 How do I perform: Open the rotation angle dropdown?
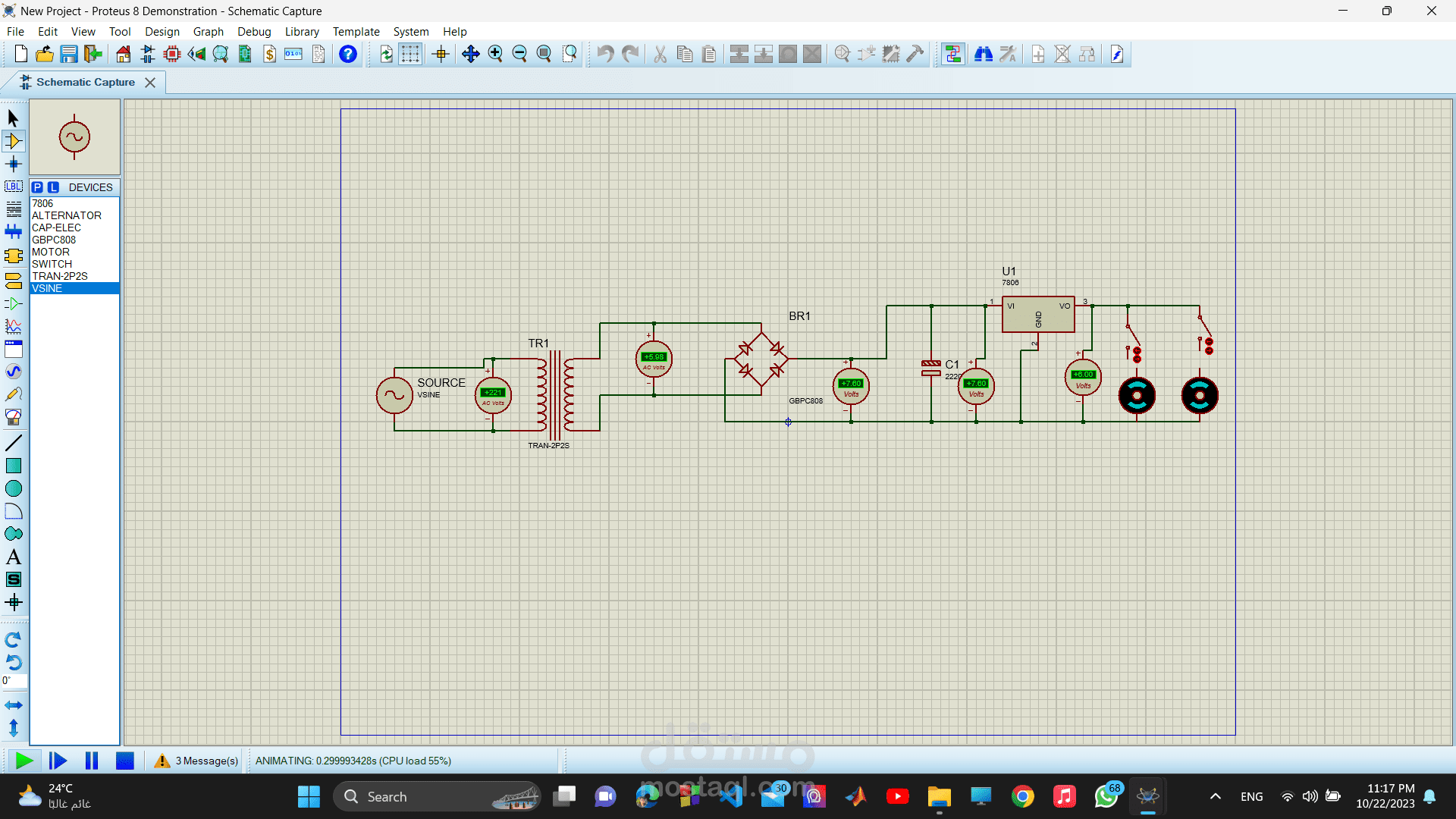[15, 681]
